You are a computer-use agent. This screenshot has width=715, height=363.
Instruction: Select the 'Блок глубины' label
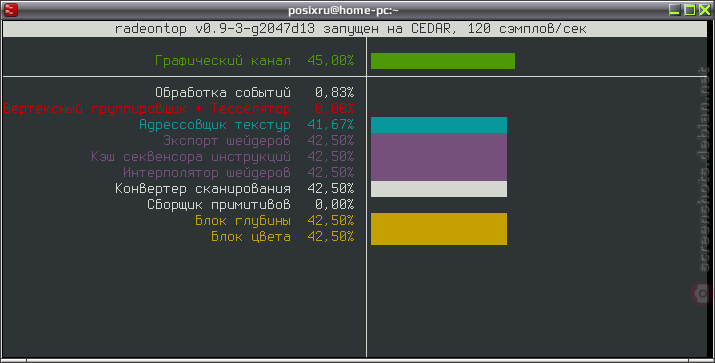pyautogui.click(x=243, y=221)
